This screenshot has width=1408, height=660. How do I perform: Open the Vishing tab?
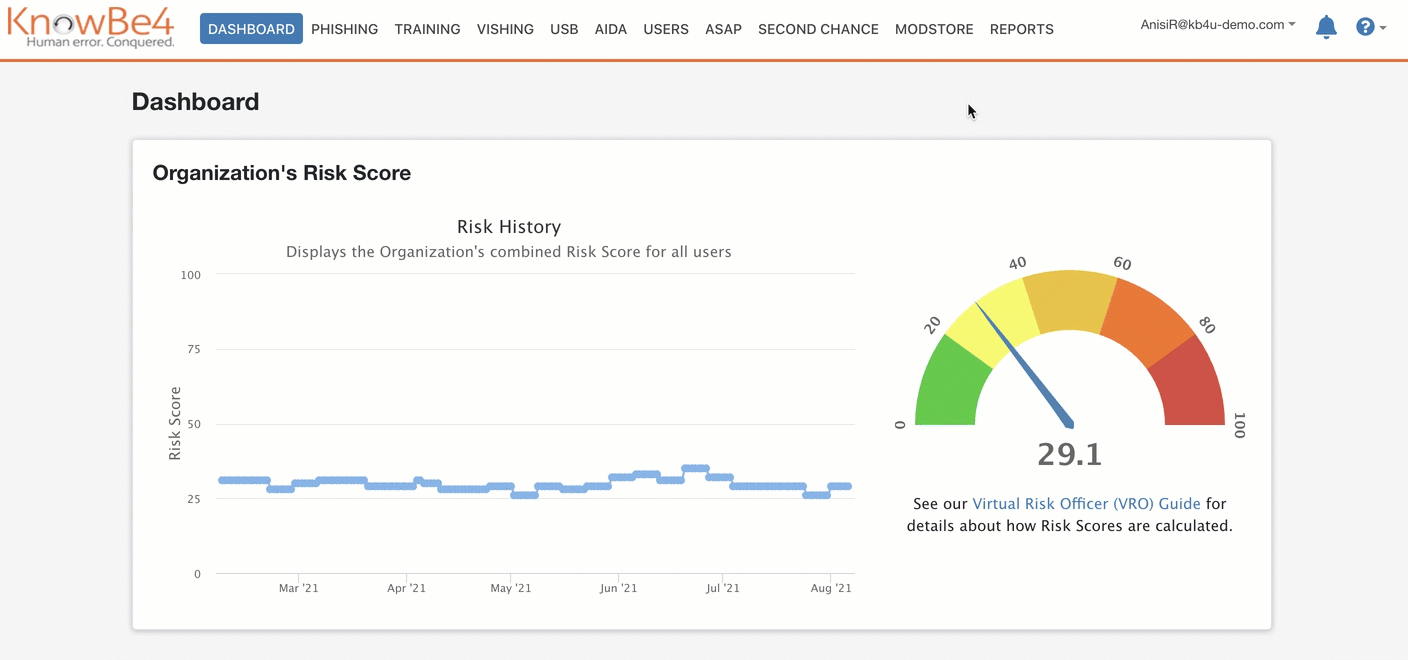(505, 29)
